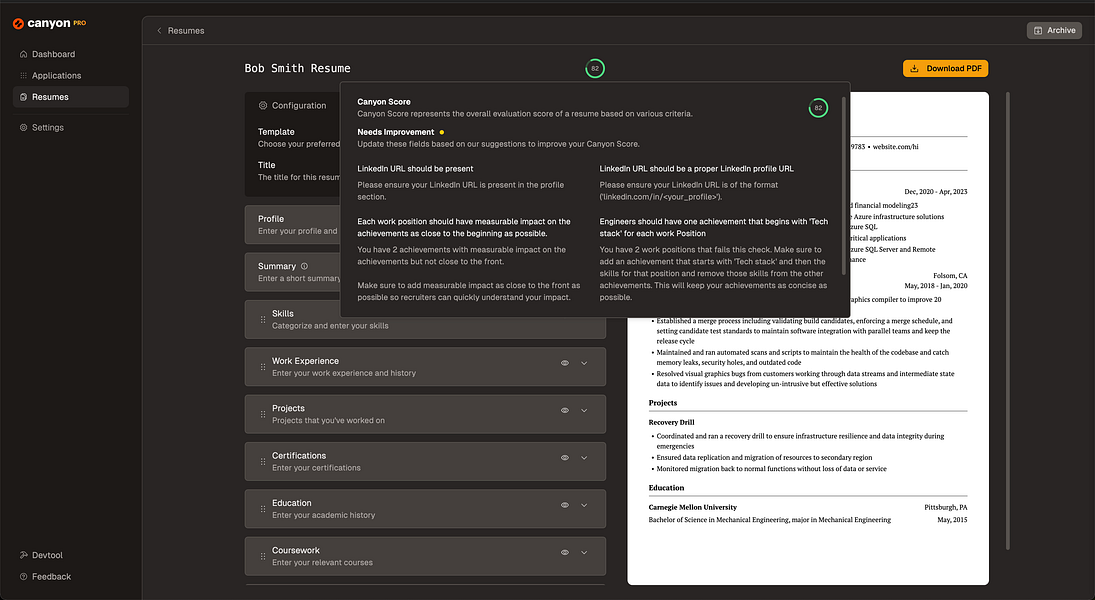This screenshot has width=1095, height=600.
Task: Grab the Education drag handle
Action: (x=263, y=509)
